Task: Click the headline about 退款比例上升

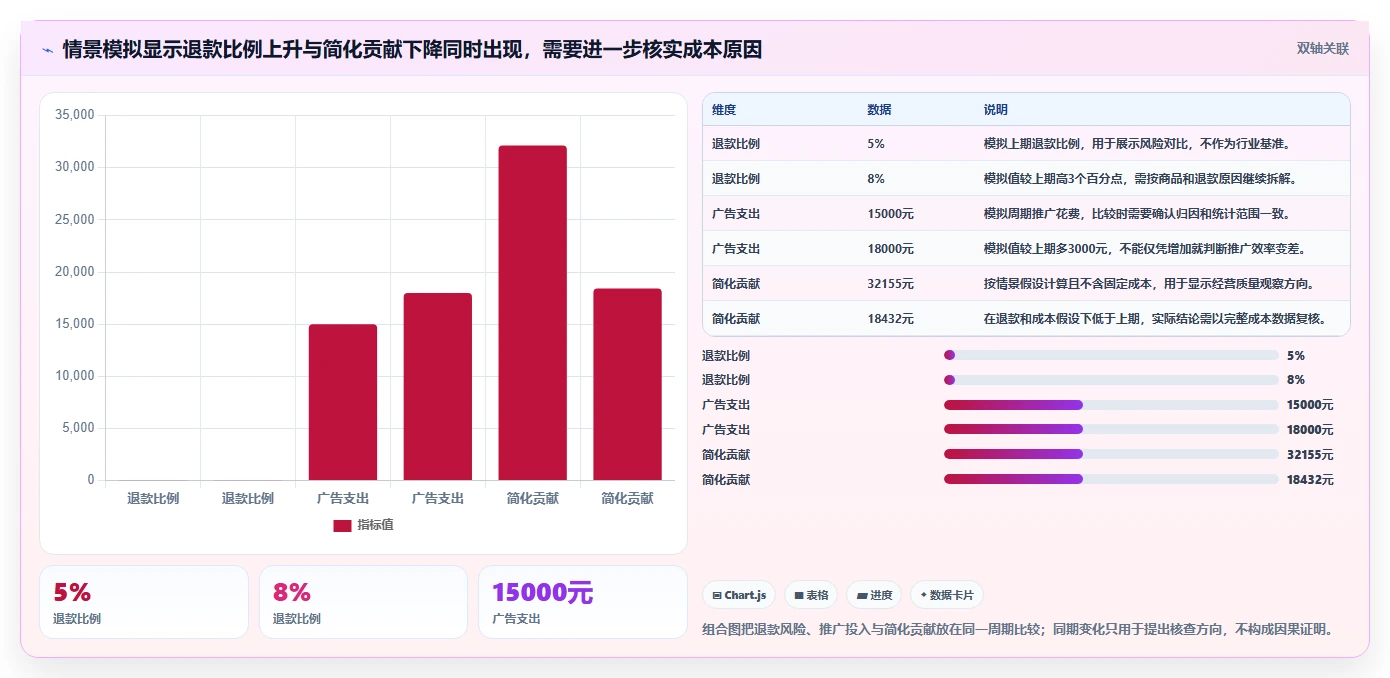Action: click(x=412, y=50)
